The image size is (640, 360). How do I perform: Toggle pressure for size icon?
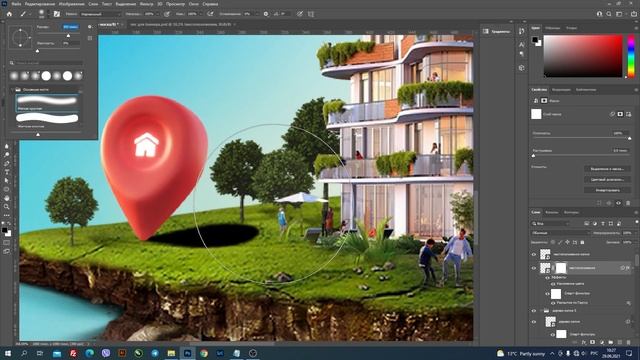(x=300, y=14)
